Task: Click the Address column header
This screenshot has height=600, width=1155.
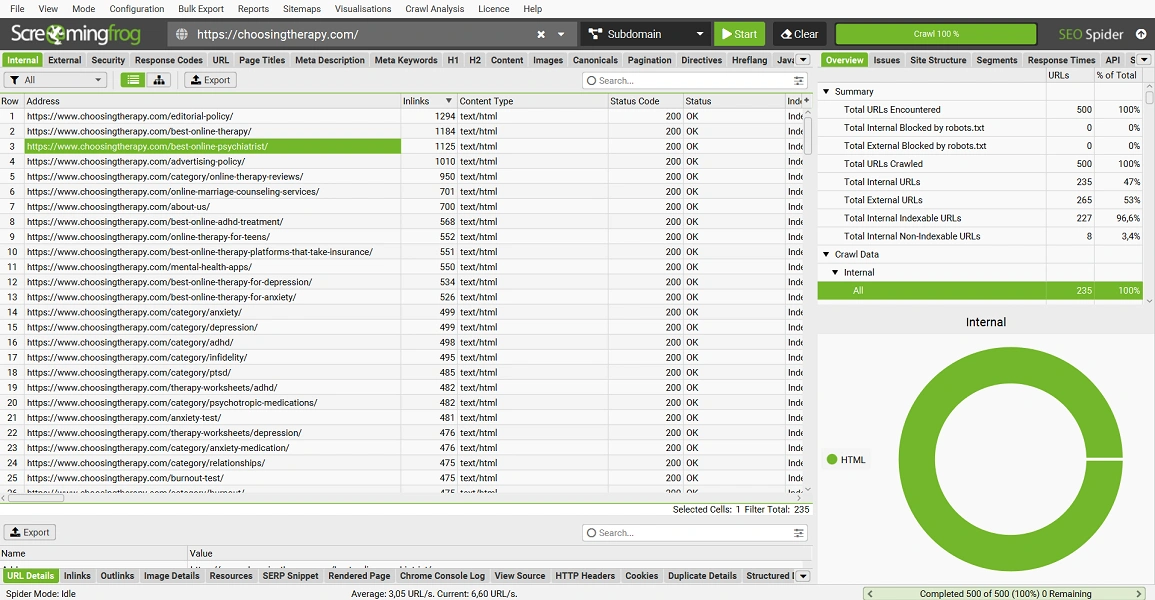Action: 212,101
